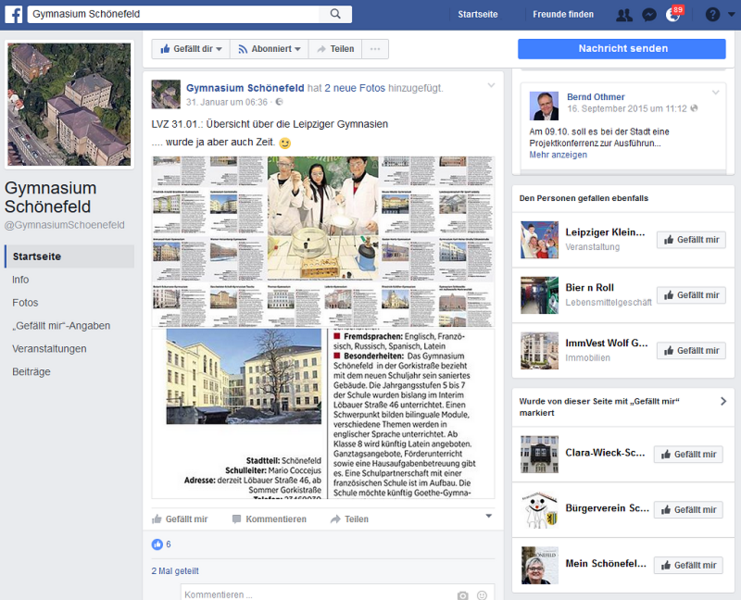Click the Facebook logo icon

[13, 14]
